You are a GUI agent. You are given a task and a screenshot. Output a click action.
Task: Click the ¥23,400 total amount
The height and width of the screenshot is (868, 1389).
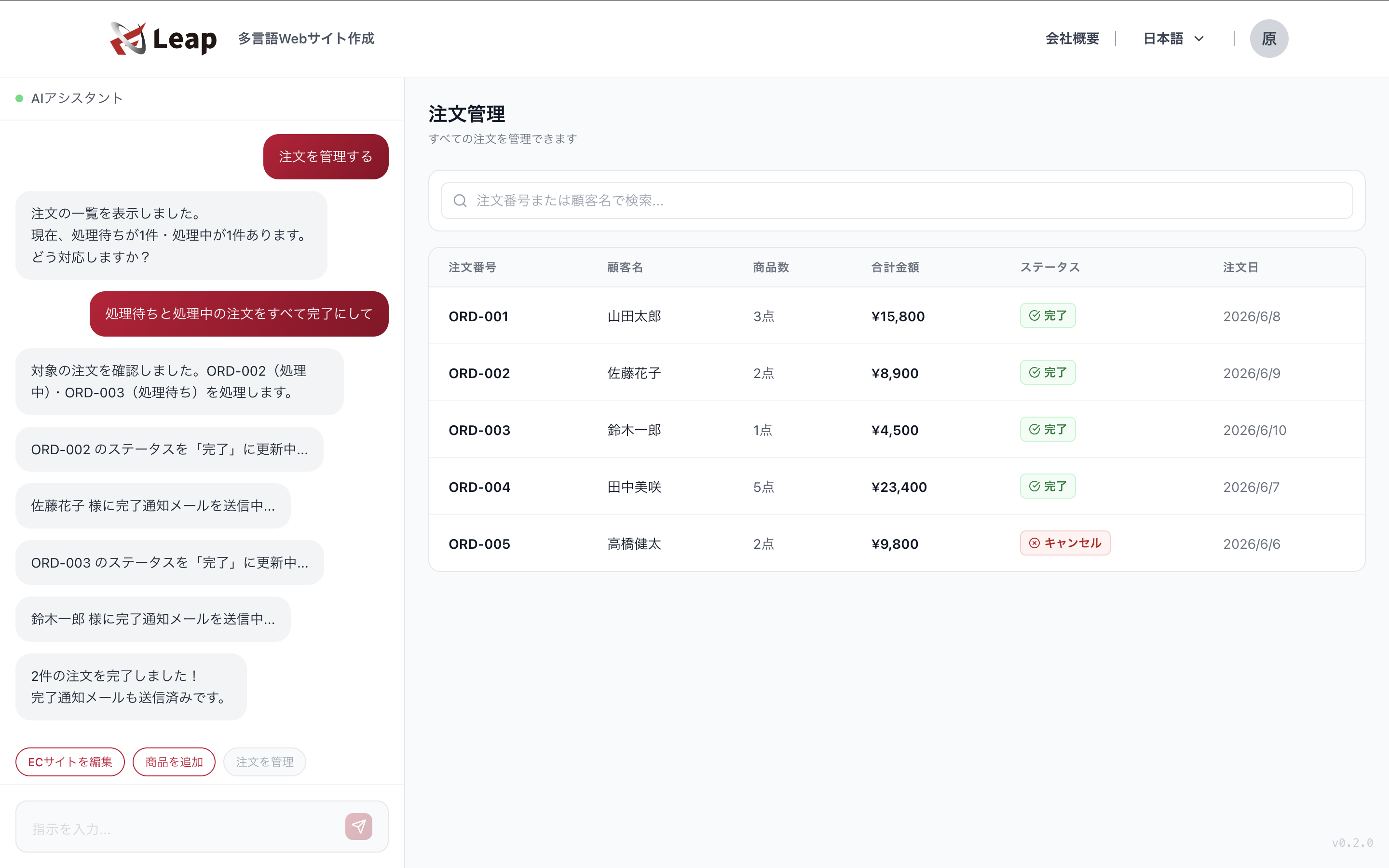[899, 487]
